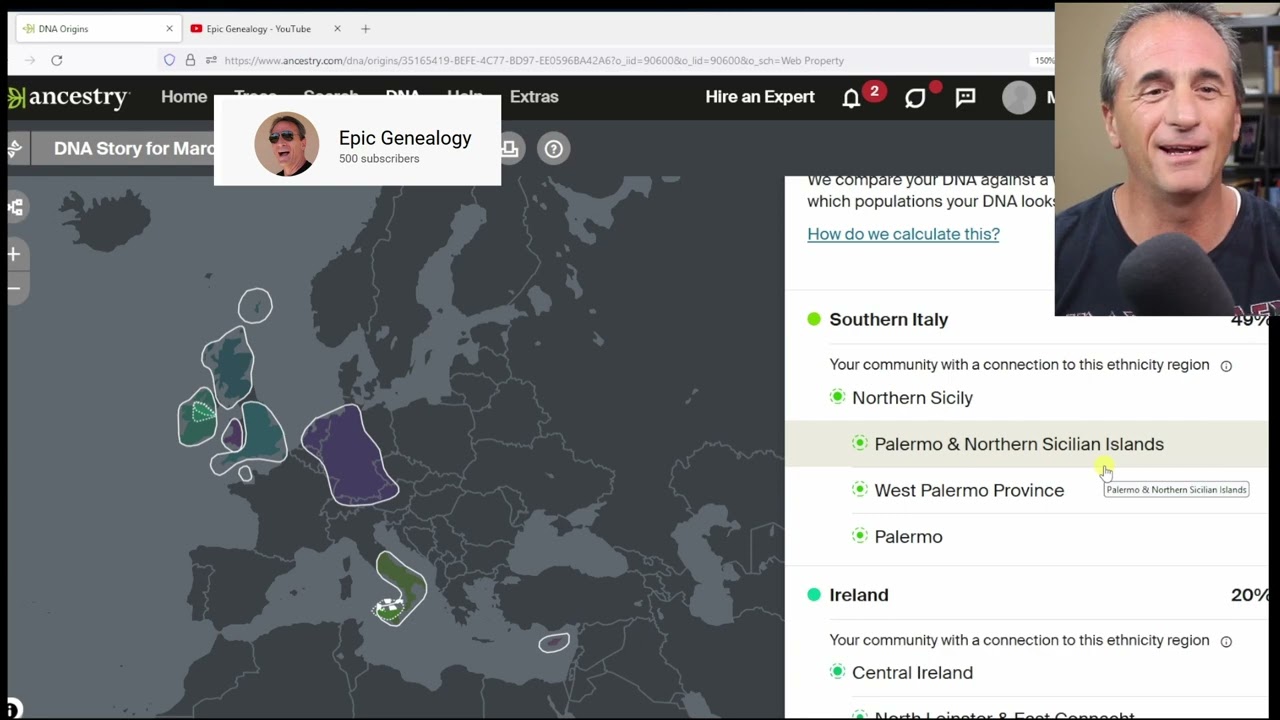Open How do we calculate this link
1280x720 pixels.
coord(903,234)
